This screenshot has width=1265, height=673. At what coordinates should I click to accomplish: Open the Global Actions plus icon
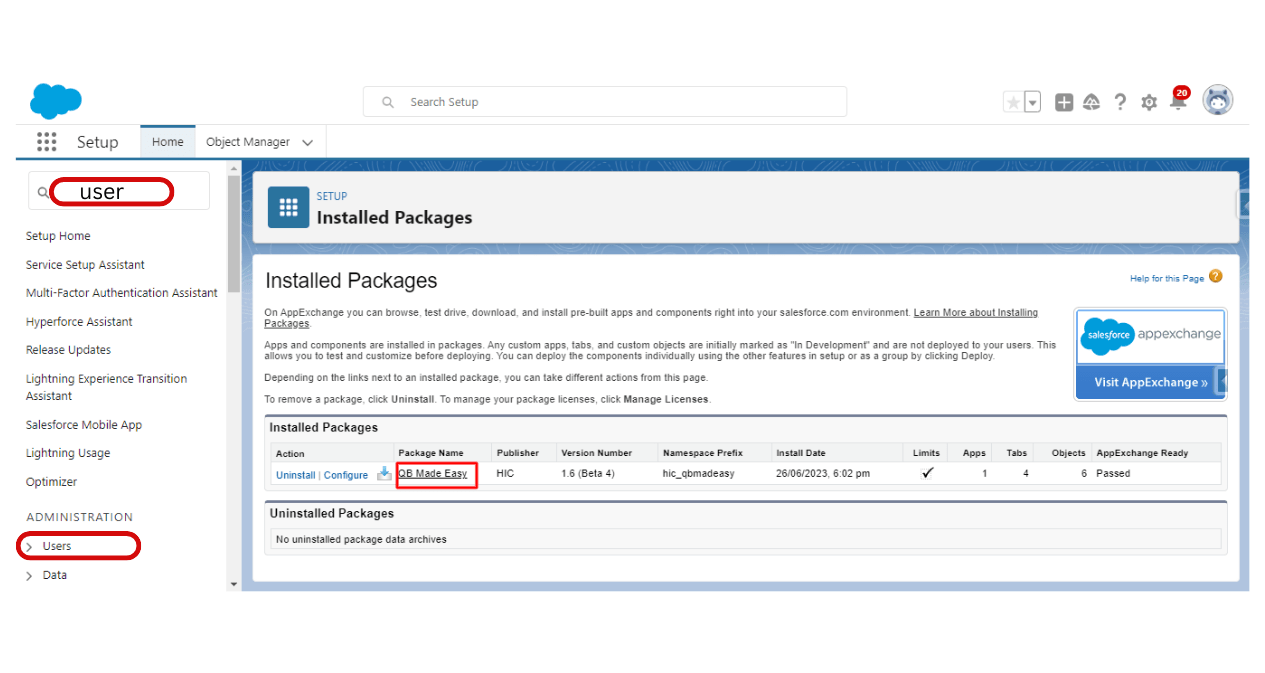pyautogui.click(x=1064, y=102)
